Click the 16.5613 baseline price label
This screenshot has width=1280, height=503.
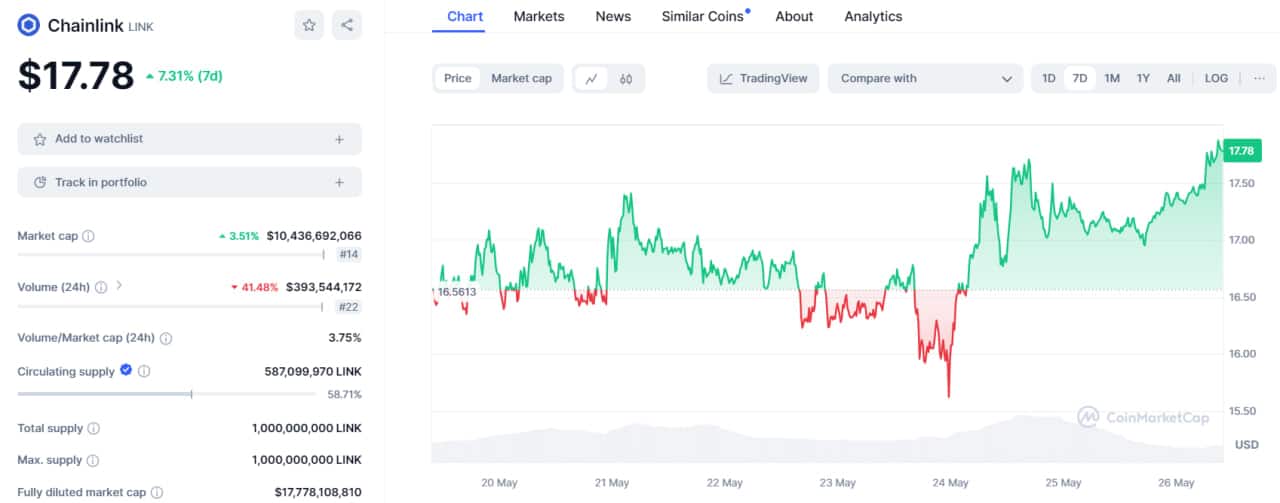(456, 291)
